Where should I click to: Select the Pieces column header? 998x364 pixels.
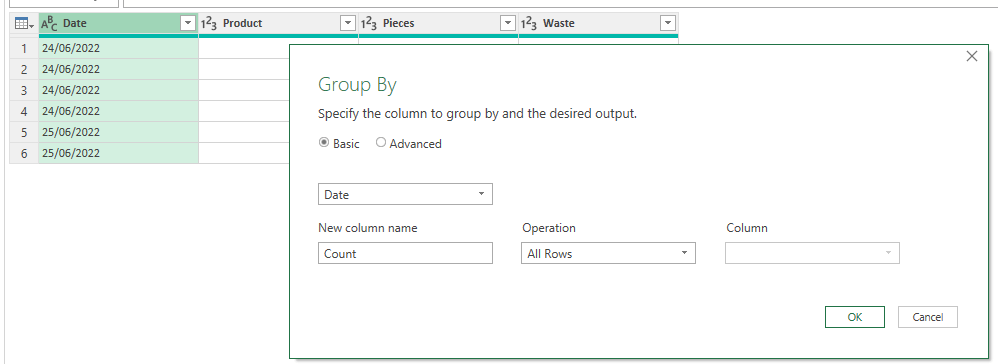(439, 24)
